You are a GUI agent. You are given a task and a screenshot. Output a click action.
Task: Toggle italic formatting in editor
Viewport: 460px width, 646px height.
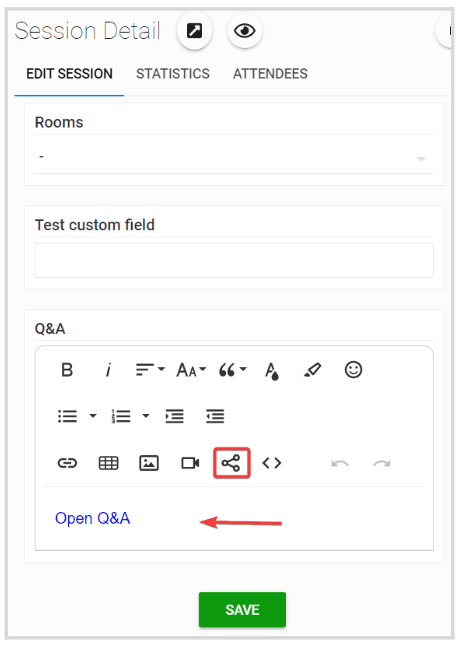(108, 370)
